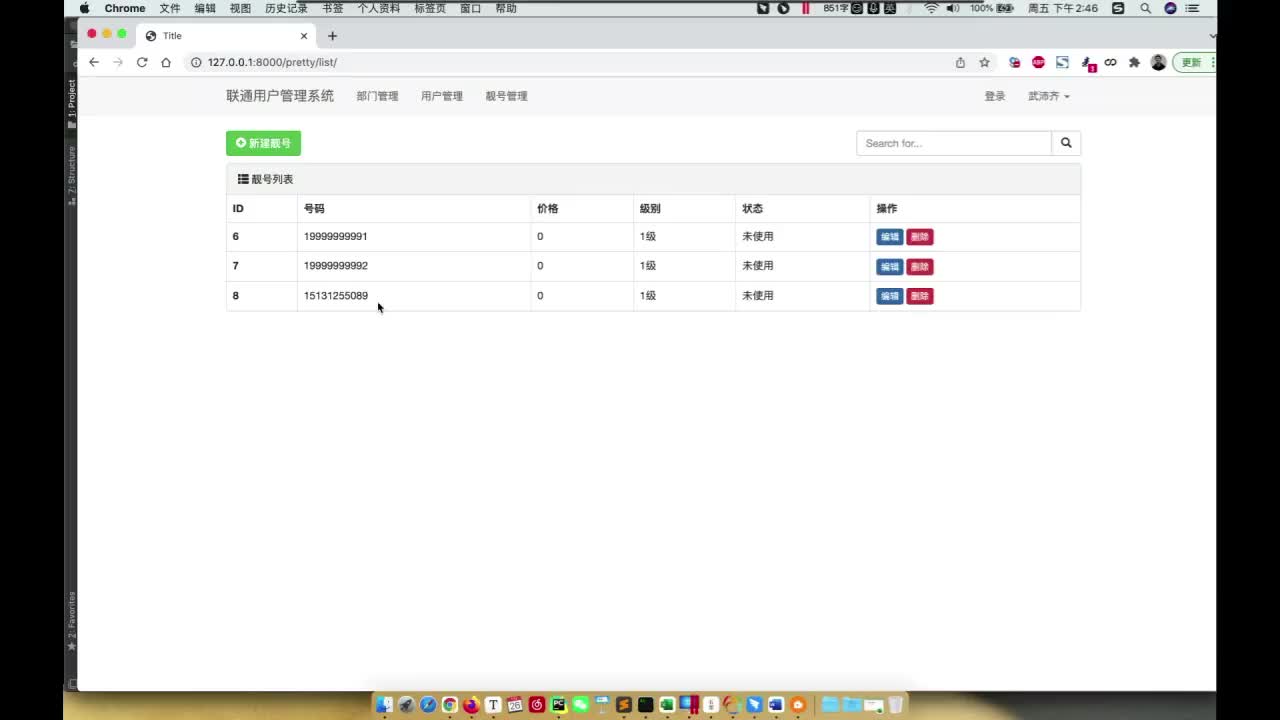Open the Apple menu
Image resolution: width=1280 pixels, height=720 pixels.
(85, 8)
